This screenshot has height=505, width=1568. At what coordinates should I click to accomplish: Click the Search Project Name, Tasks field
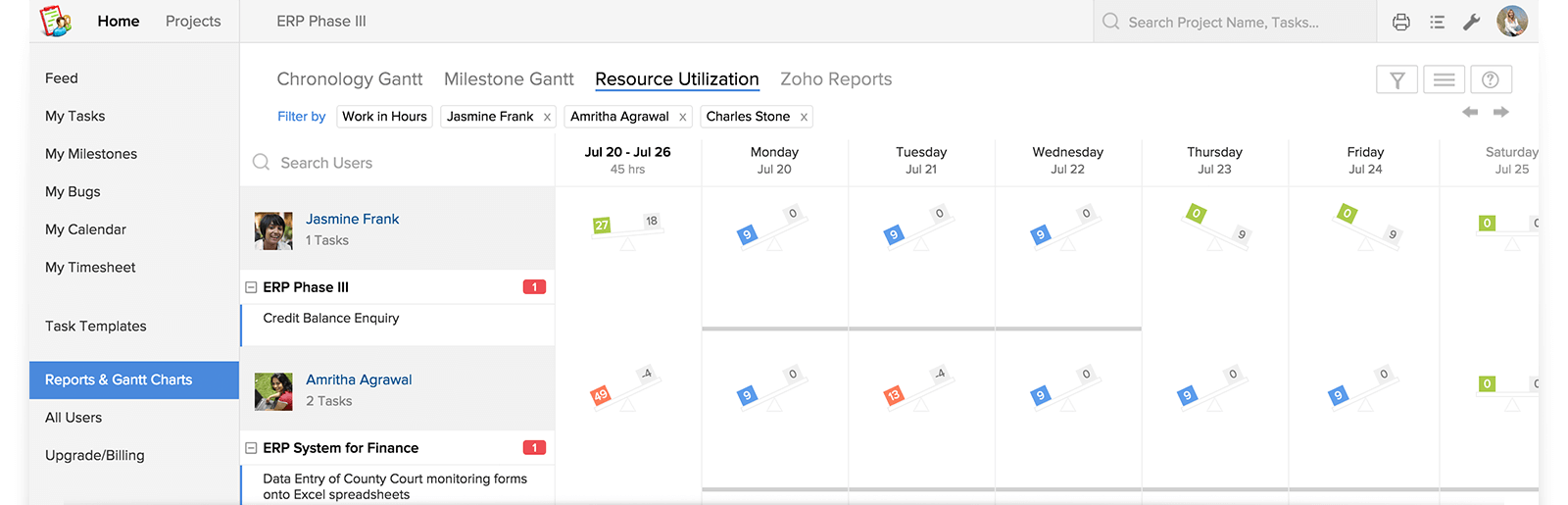(1235, 22)
